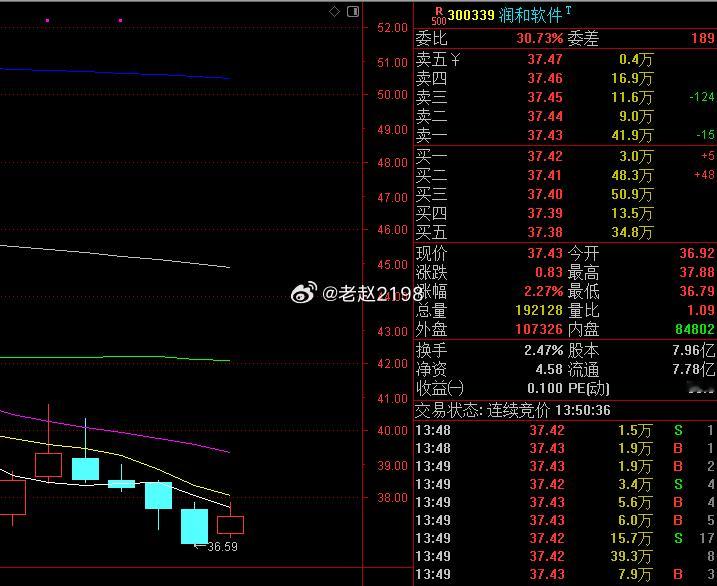Click the diamond icon above the chart

click(334, 12)
